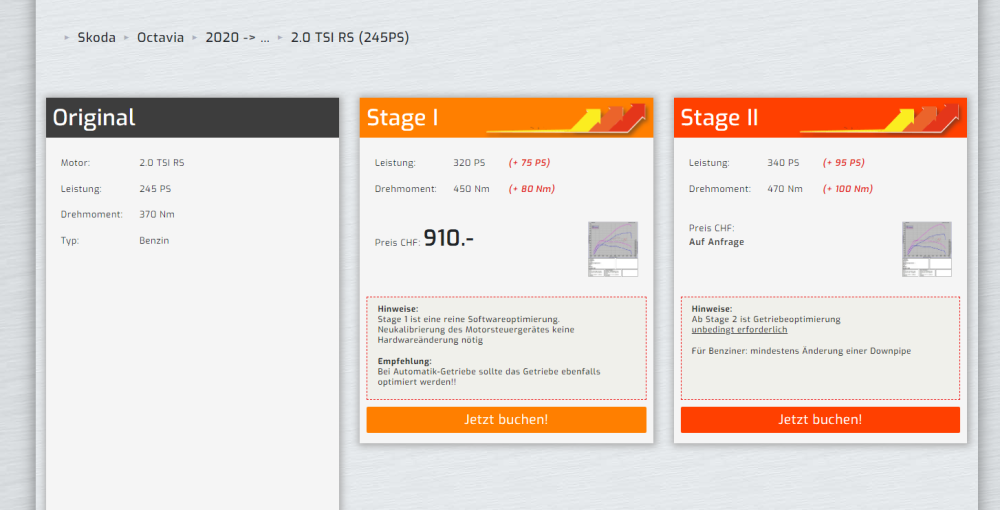The image size is (1000, 510).
Task: Go to the Octavia breadcrumb
Action: (160, 38)
